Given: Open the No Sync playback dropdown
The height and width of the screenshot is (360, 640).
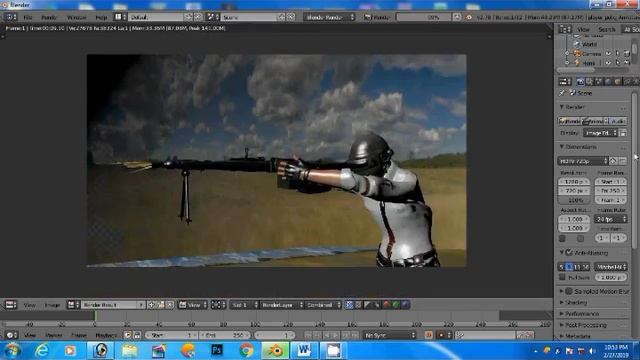Looking at the screenshot, I should 389,335.
